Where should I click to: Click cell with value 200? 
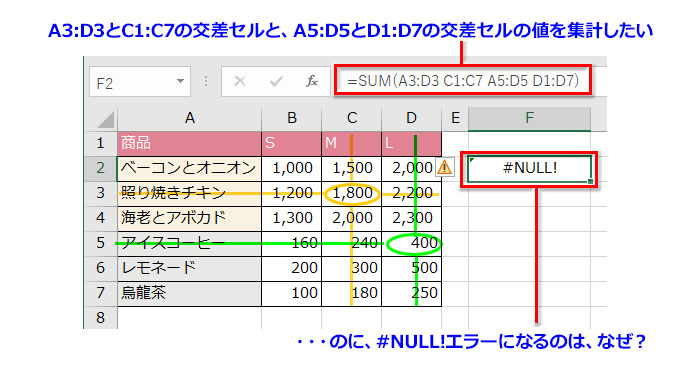(x=292, y=268)
